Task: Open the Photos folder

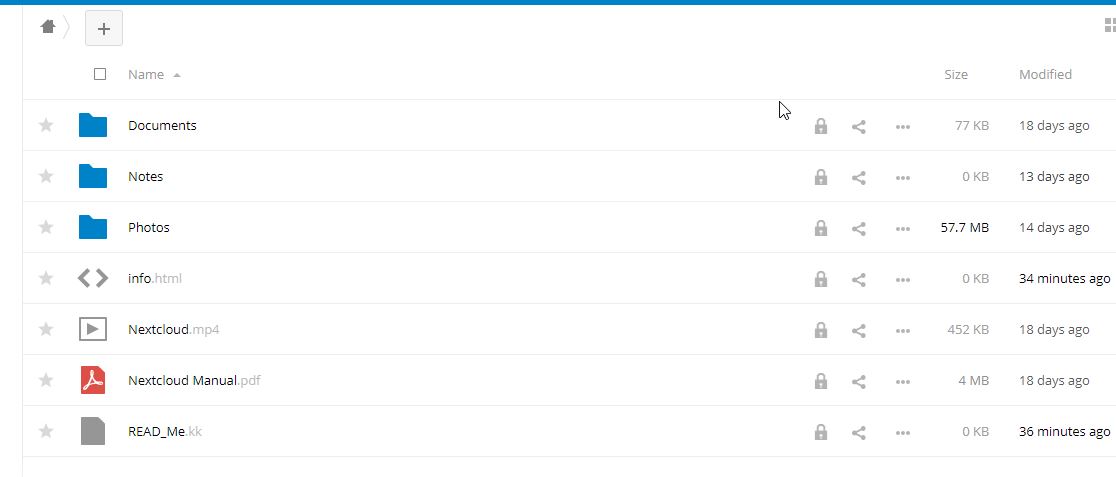Action: coord(149,228)
